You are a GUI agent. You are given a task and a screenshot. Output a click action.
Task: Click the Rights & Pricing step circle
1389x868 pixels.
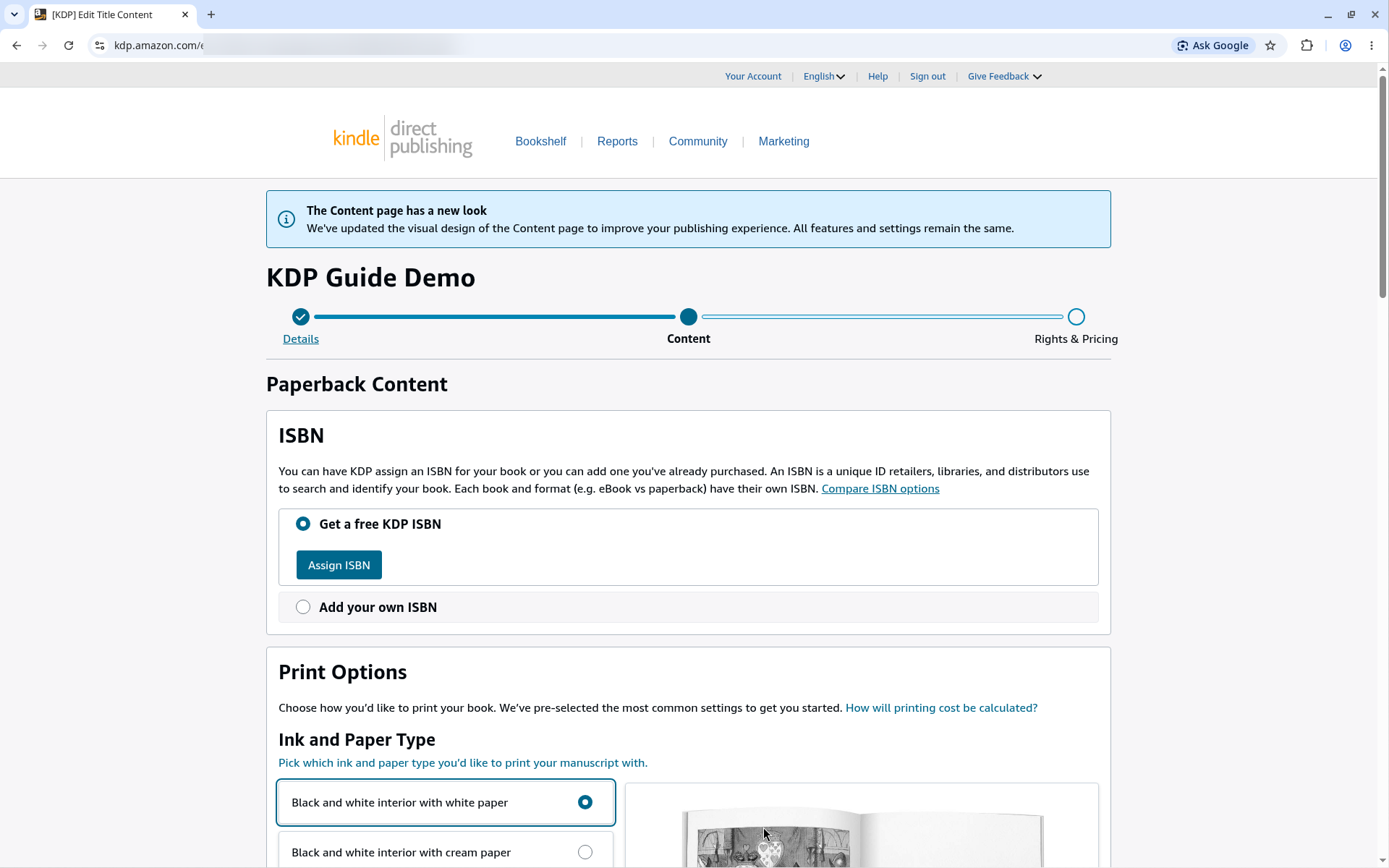click(1076, 317)
